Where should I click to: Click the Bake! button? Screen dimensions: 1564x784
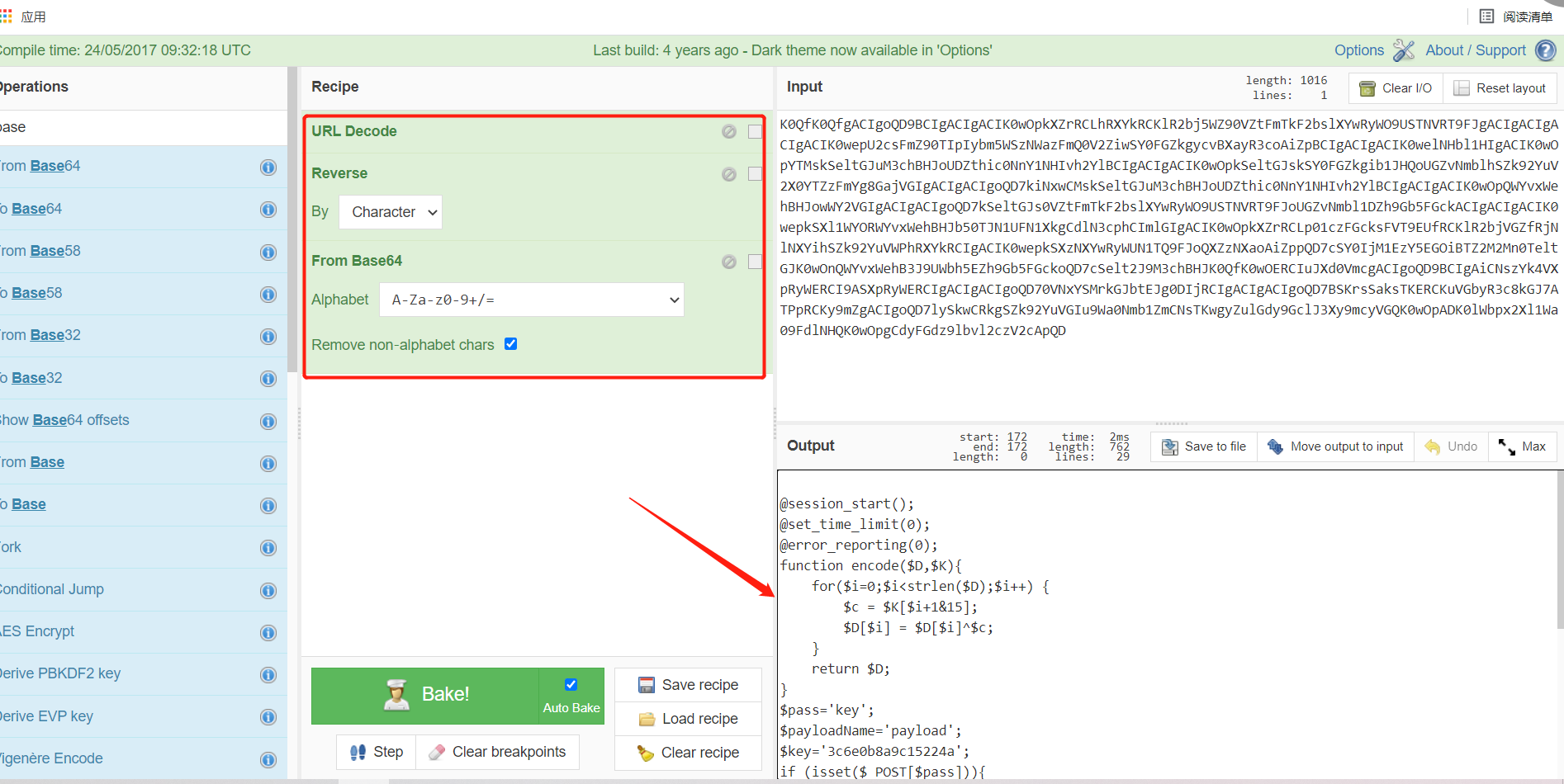[424, 696]
